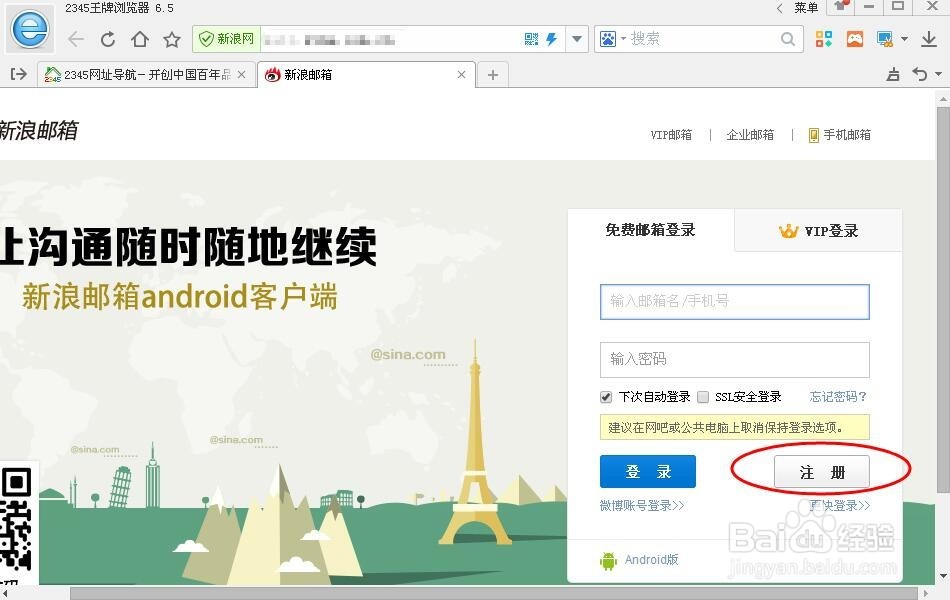Enable the SSL安全登录 checkbox
950x600 pixels.
pos(703,397)
